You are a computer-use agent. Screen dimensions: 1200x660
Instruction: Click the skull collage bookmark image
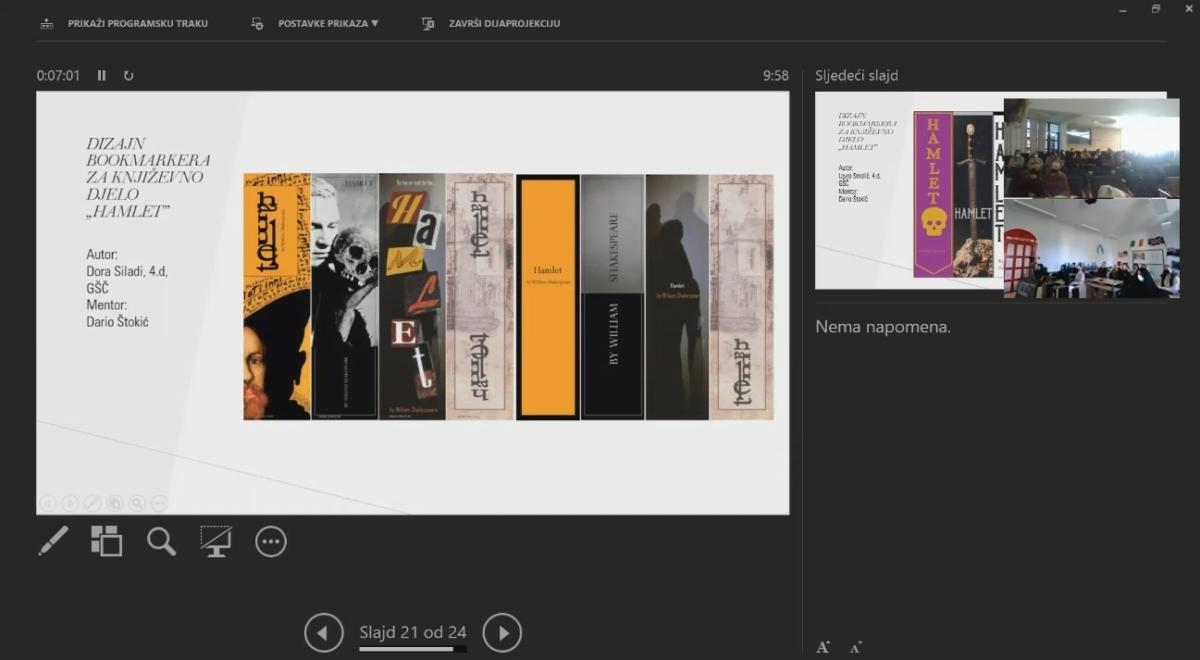click(345, 297)
